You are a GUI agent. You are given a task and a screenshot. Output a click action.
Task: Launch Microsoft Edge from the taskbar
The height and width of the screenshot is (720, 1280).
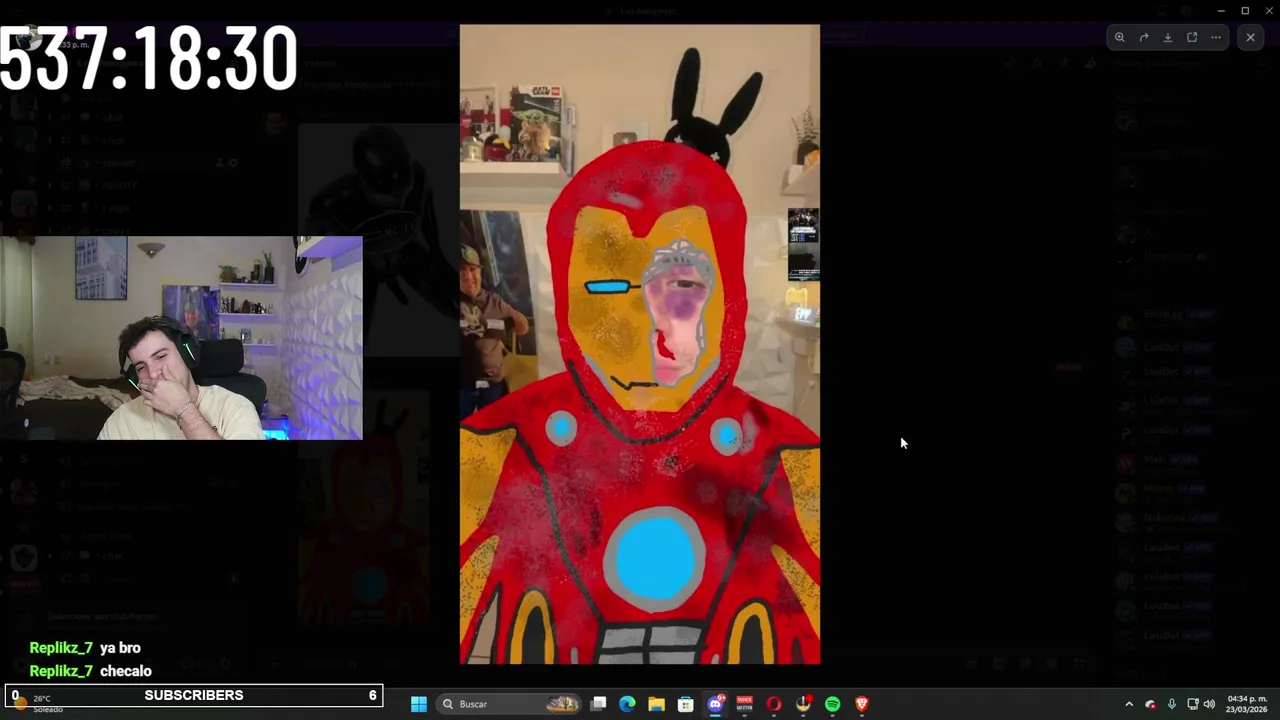point(627,704)
